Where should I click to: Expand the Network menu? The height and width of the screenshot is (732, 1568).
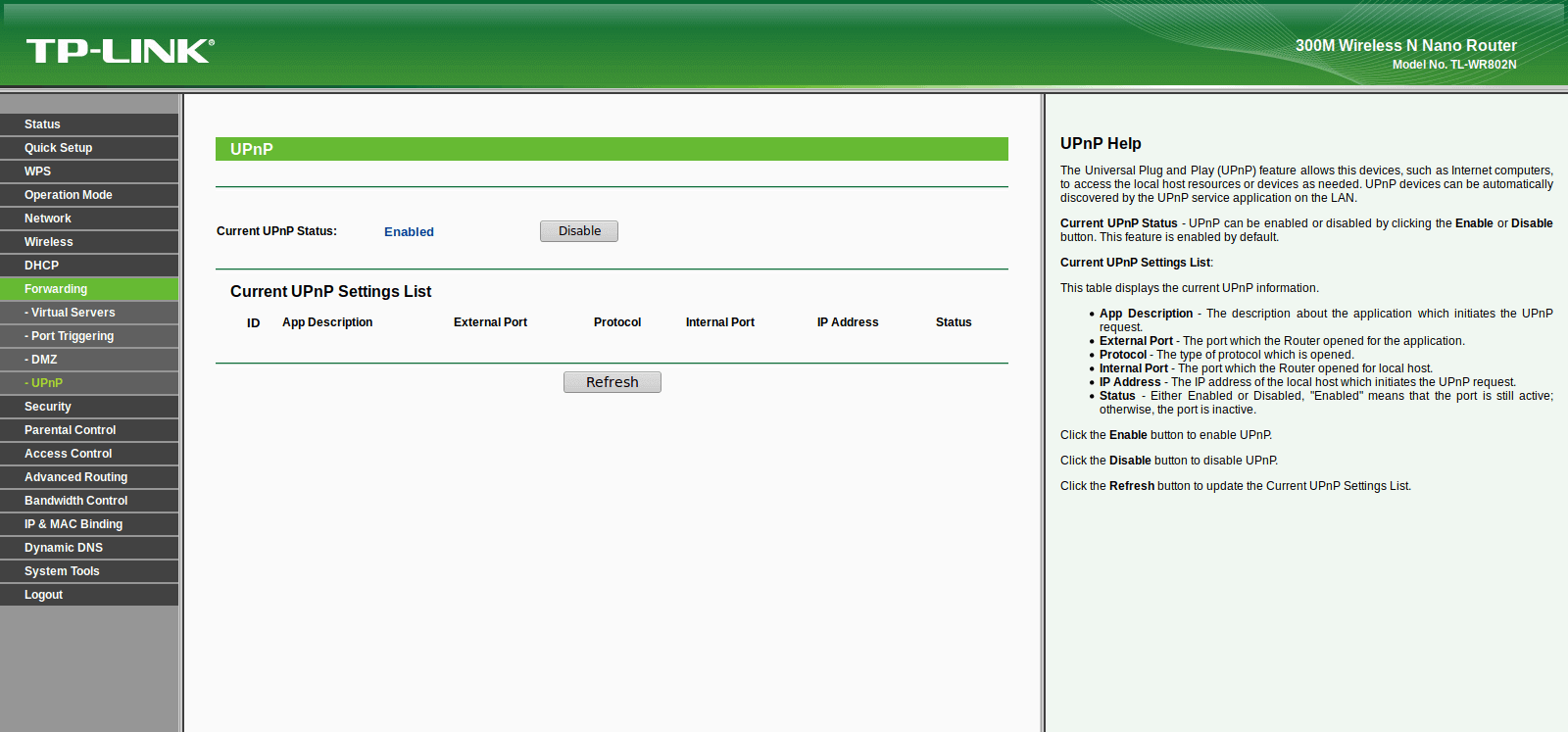89,219
